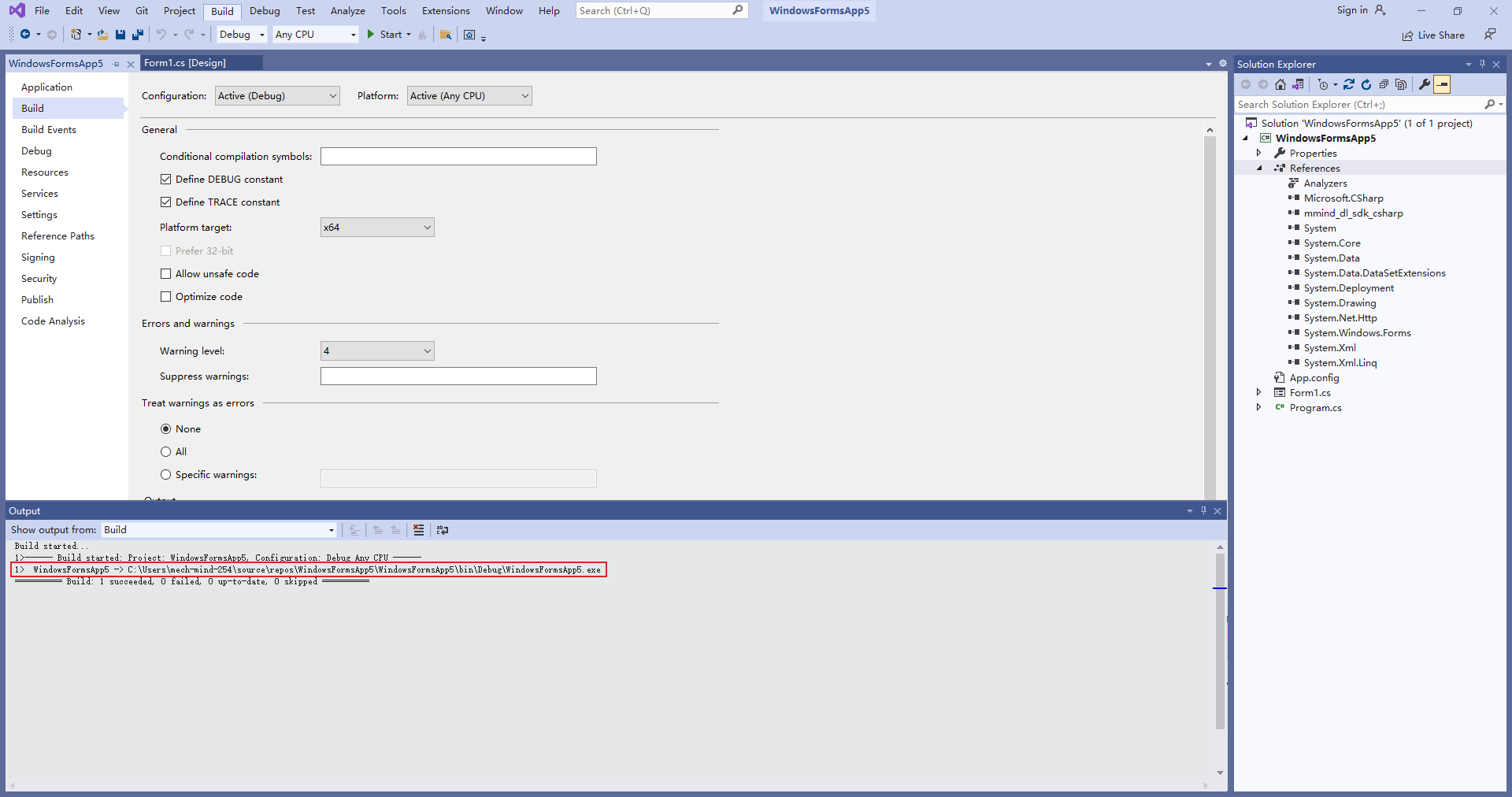The height and width of the screenshot is (797, 1512).
Task: Select the None radio button
Action: (165, 429)
